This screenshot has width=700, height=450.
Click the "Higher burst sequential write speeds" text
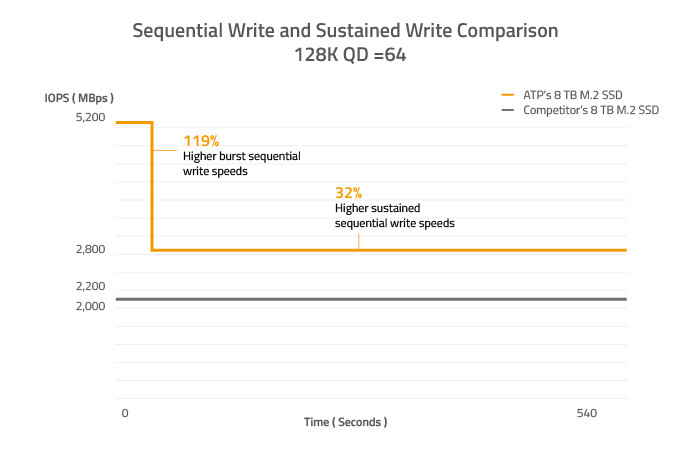pyautogui.click(x=241, y=164)
